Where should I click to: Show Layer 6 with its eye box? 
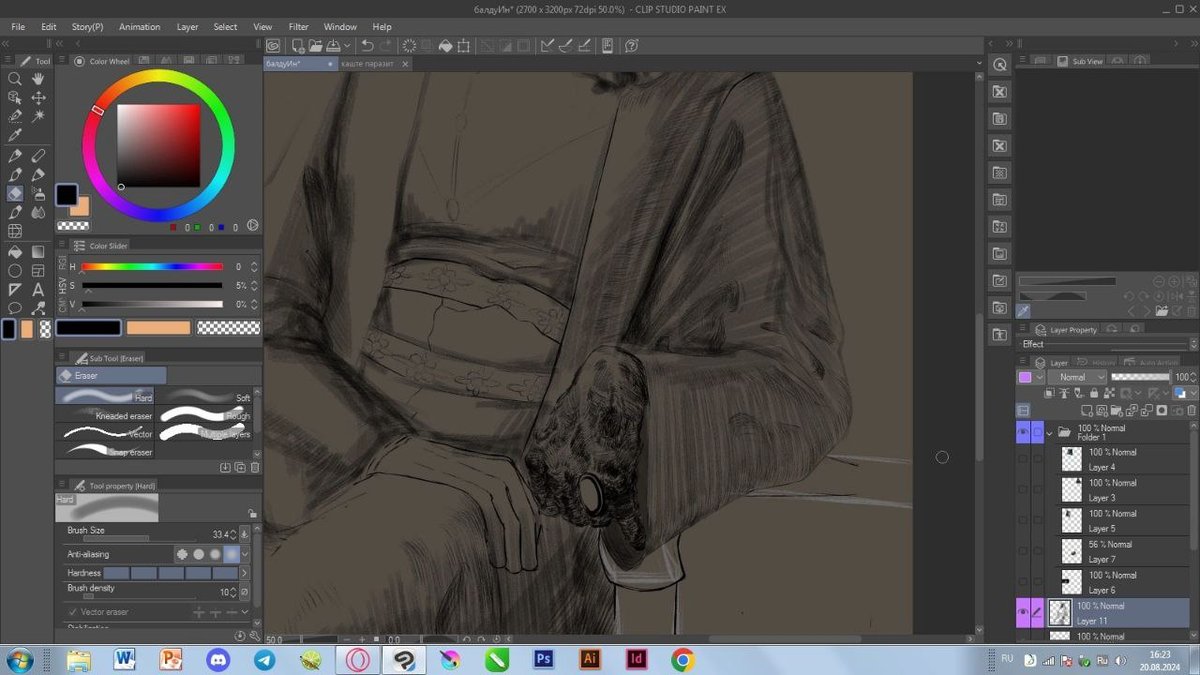[1022, 582]
